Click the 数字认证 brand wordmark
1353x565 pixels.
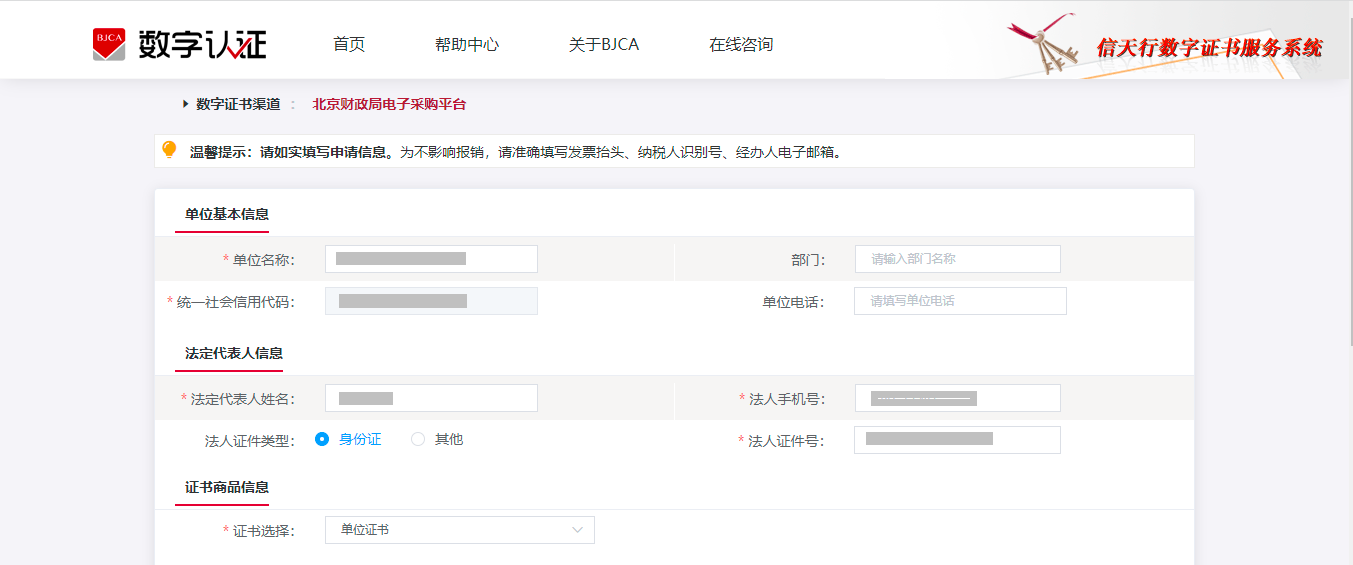[x=203, y=45]
